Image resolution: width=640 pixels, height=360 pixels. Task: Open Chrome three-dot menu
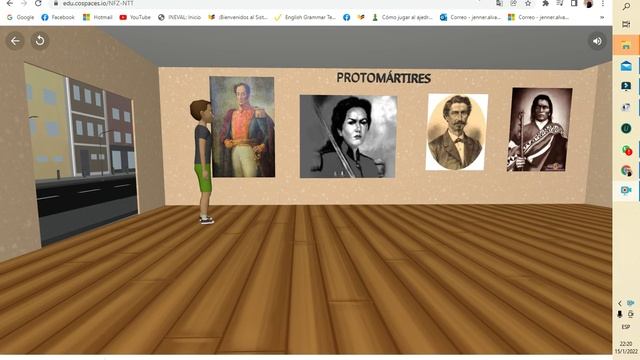[603, 3]
